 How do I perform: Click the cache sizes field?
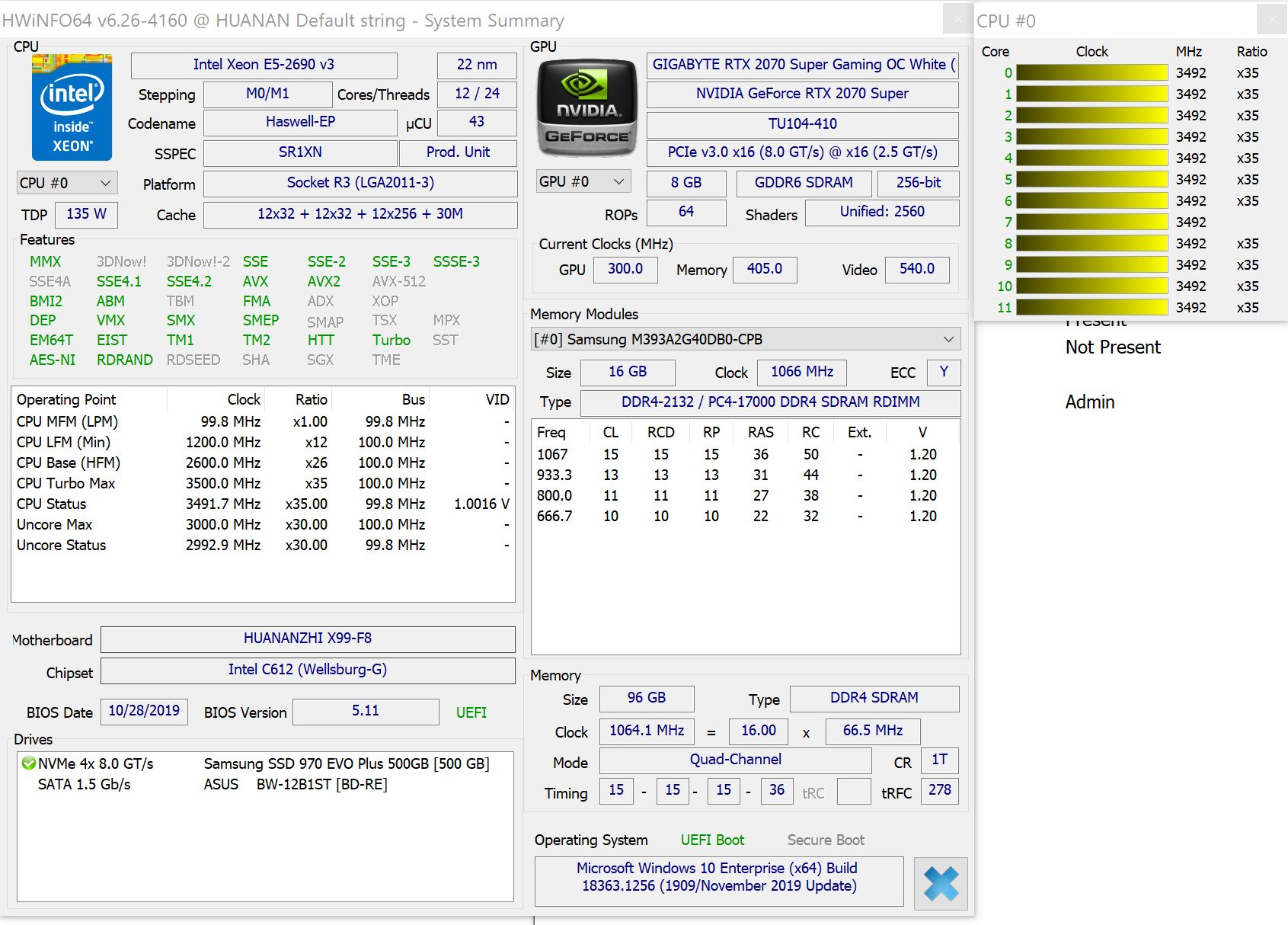coord(360,214)
